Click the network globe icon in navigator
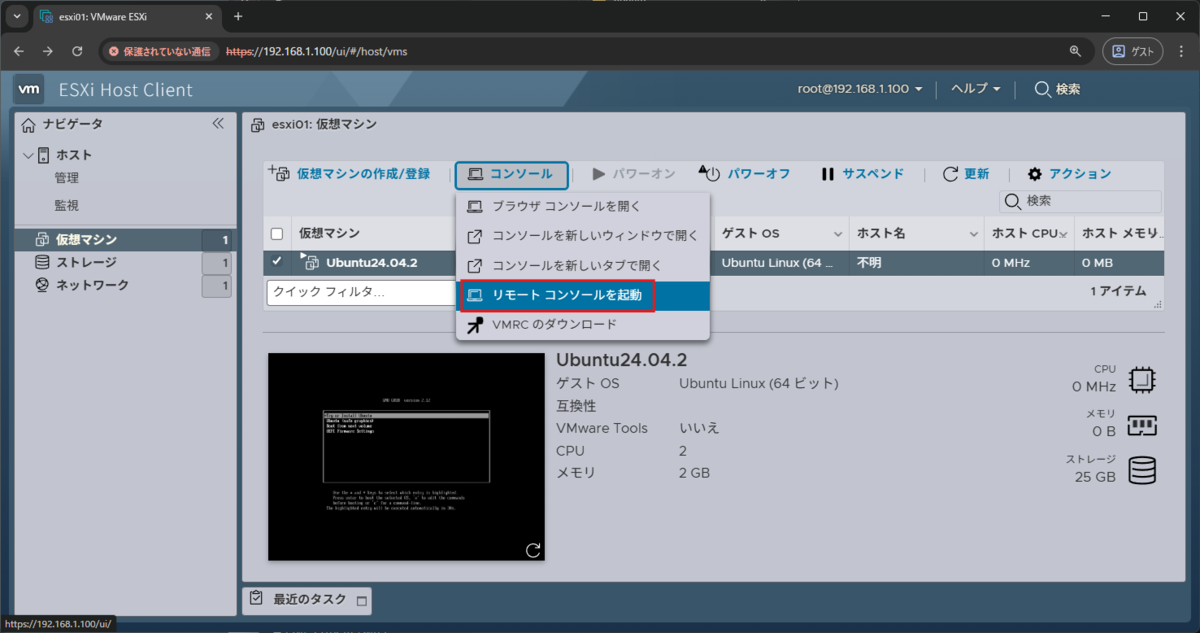 click(42, 285)
